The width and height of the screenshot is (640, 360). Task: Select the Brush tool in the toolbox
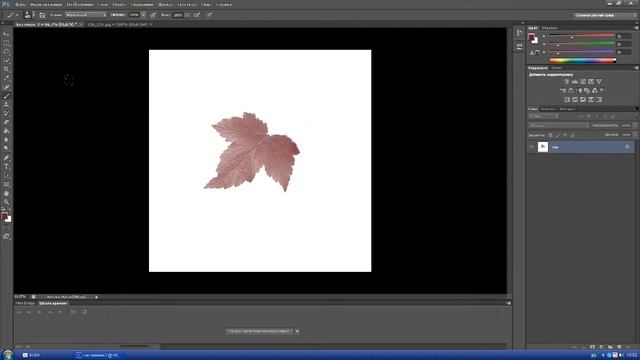pos(6,96)
